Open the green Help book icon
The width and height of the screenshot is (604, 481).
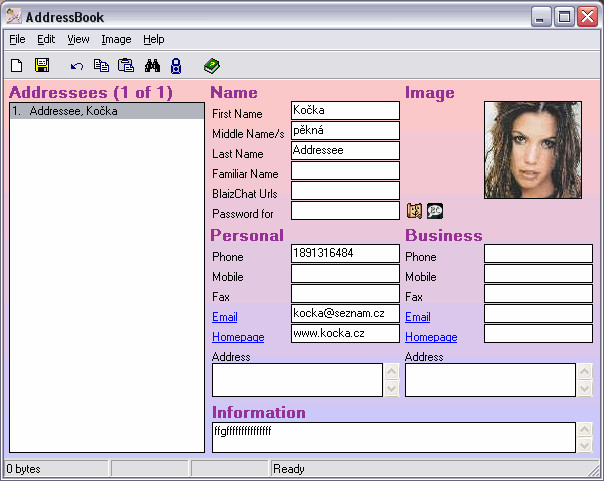click(211, 66)
